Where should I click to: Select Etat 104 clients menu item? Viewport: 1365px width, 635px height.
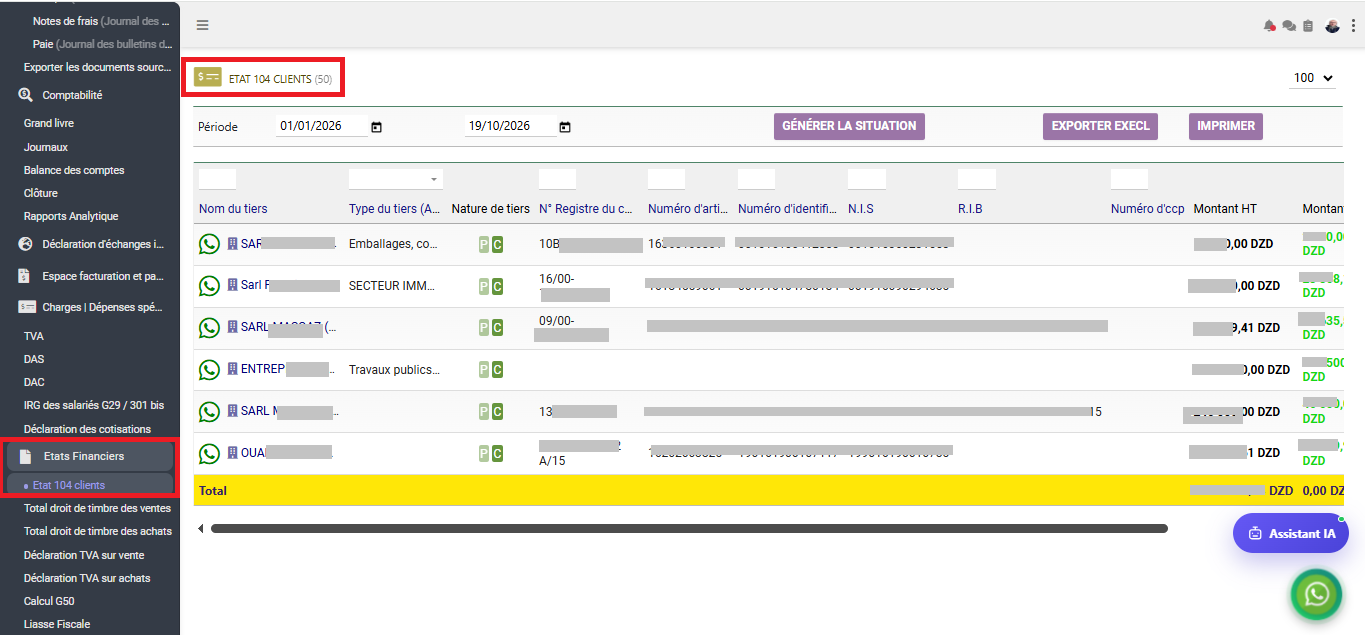coord(69,485)
